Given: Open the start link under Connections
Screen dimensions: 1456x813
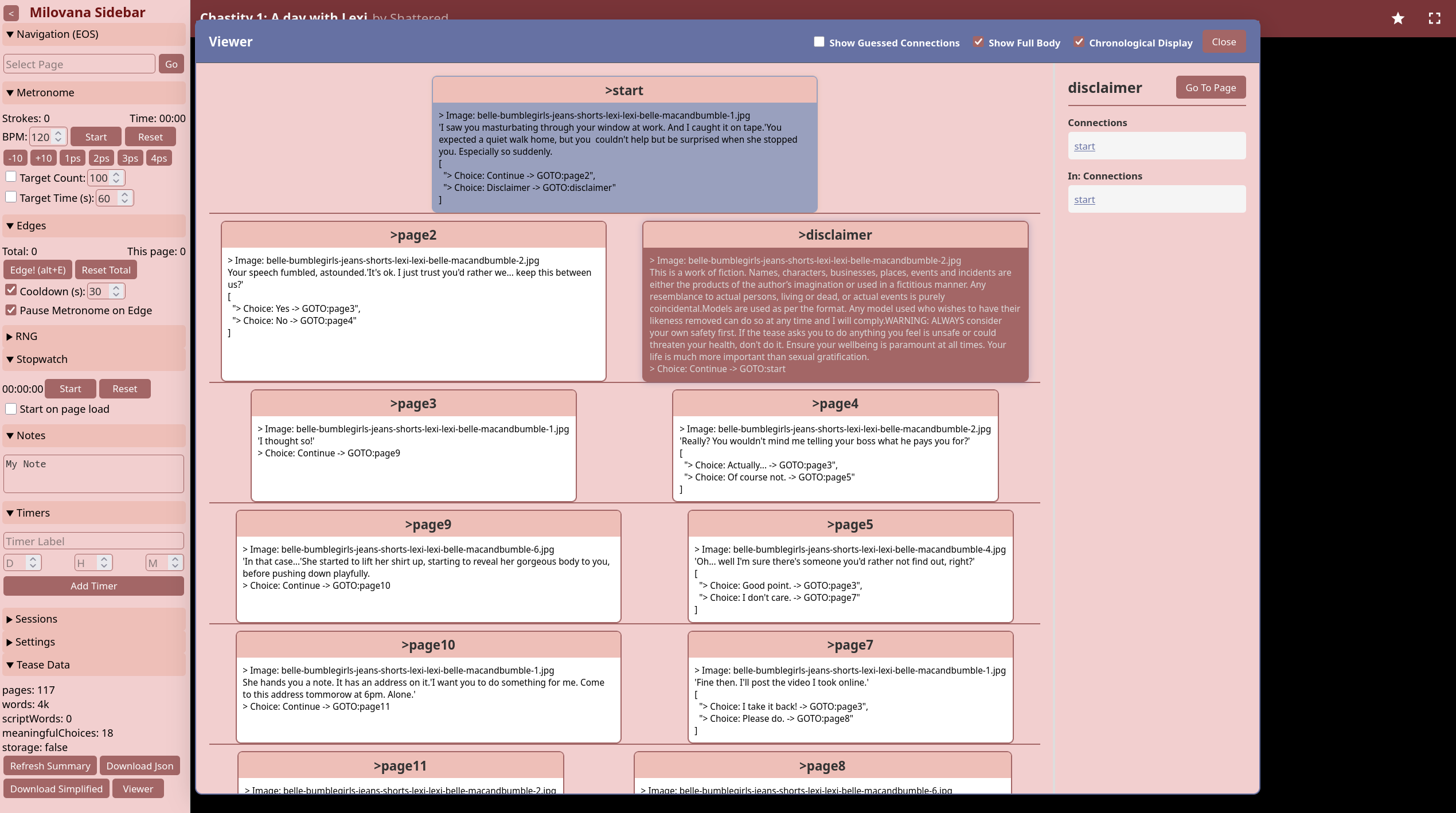Looking at the screenshot, I should (x=1084, y=146).
